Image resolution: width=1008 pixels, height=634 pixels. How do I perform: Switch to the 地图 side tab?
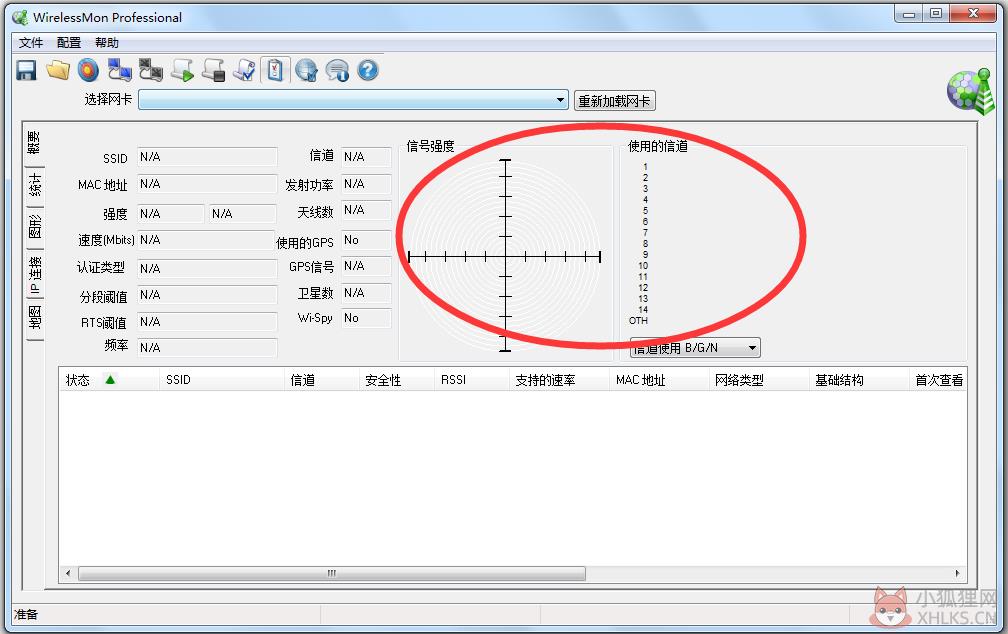coord(35,318)
